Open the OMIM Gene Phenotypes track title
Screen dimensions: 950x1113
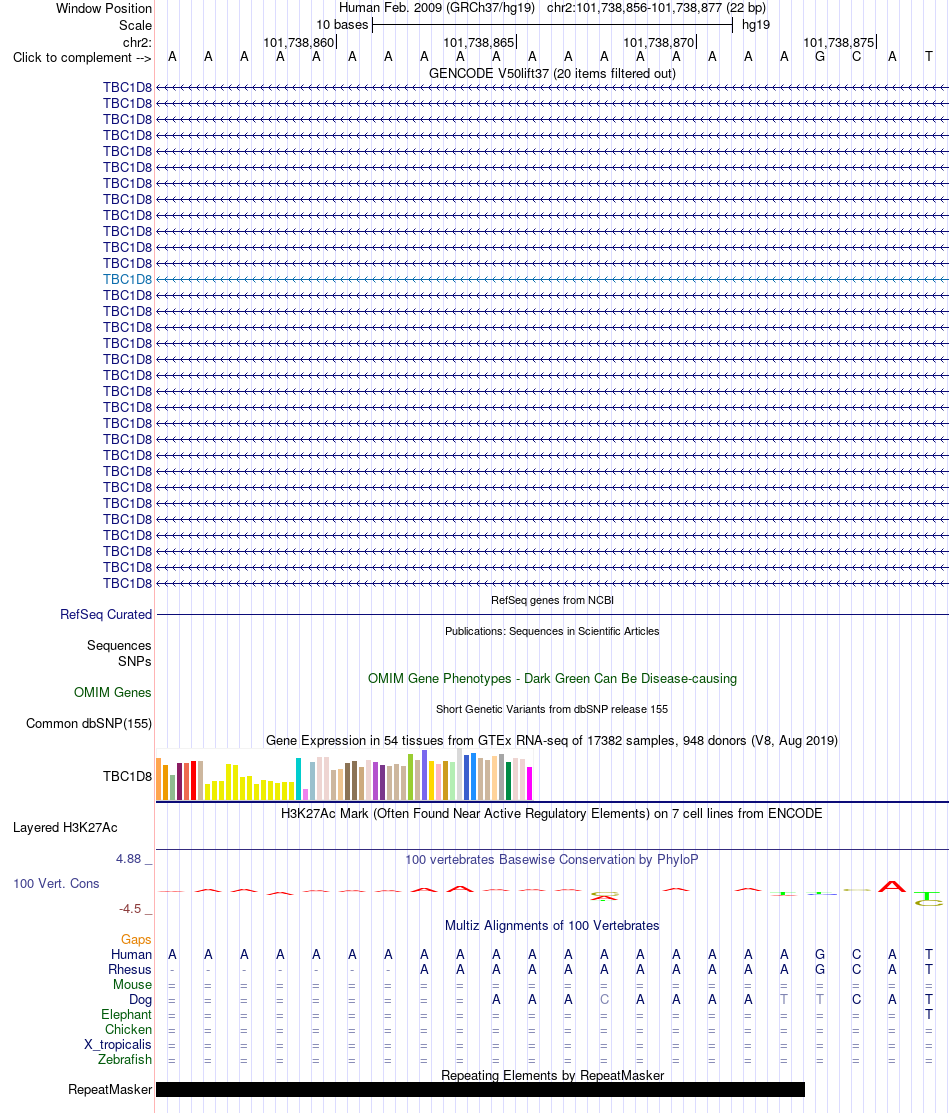point(552,679)
